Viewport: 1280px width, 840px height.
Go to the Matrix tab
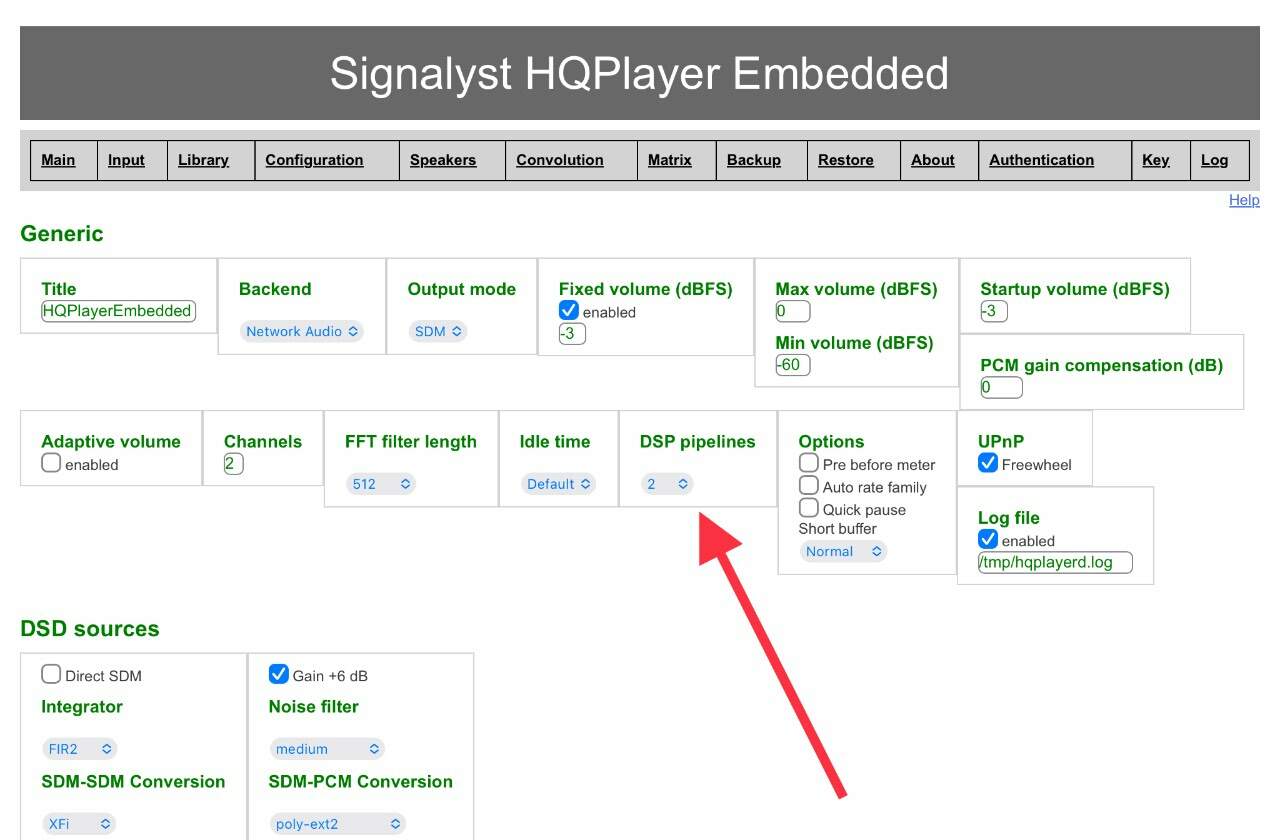coord(670,160)
